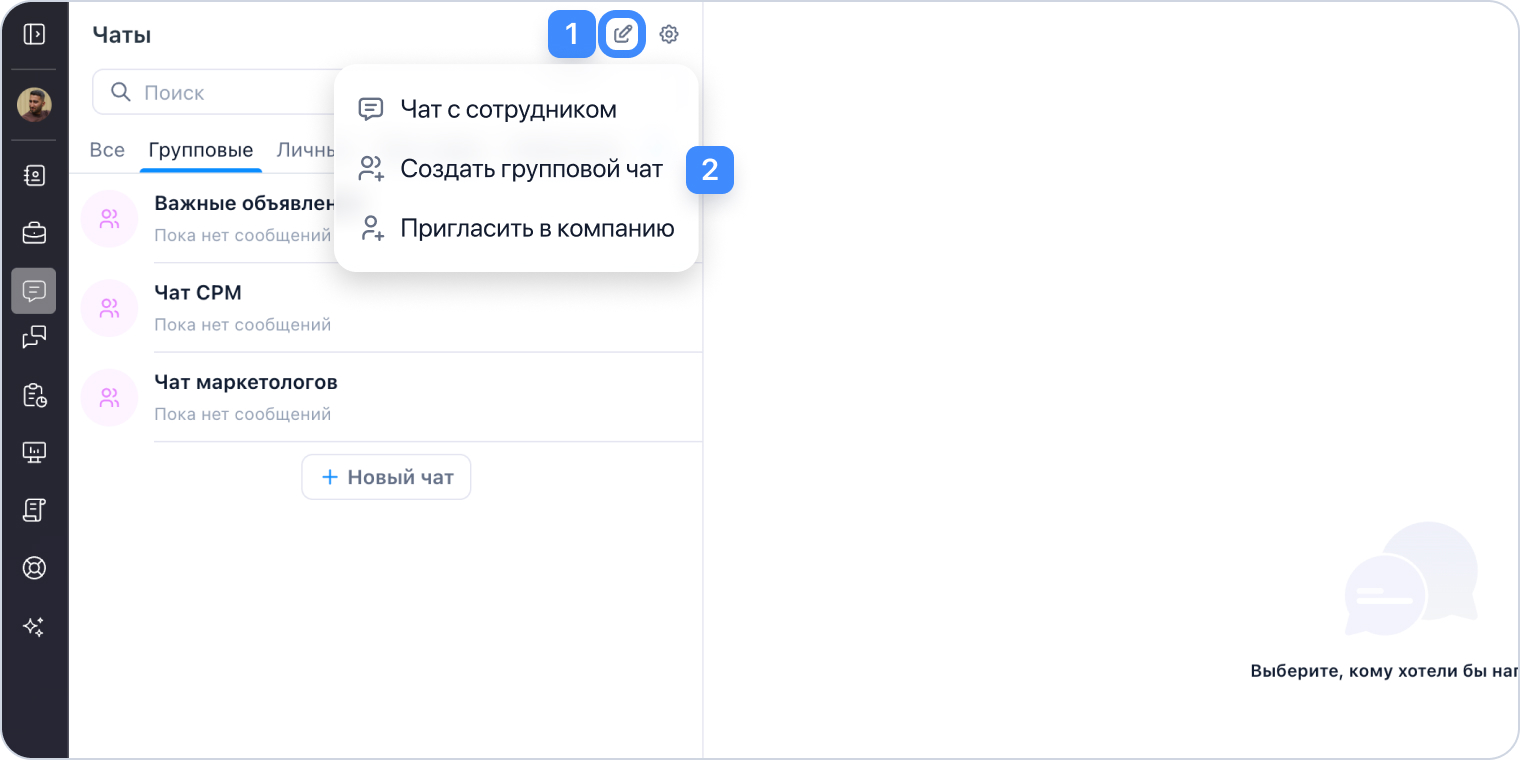Choose Чат с сотрудником menu item
Screen dimensions: 1520x760
click(x=508, y=109)
